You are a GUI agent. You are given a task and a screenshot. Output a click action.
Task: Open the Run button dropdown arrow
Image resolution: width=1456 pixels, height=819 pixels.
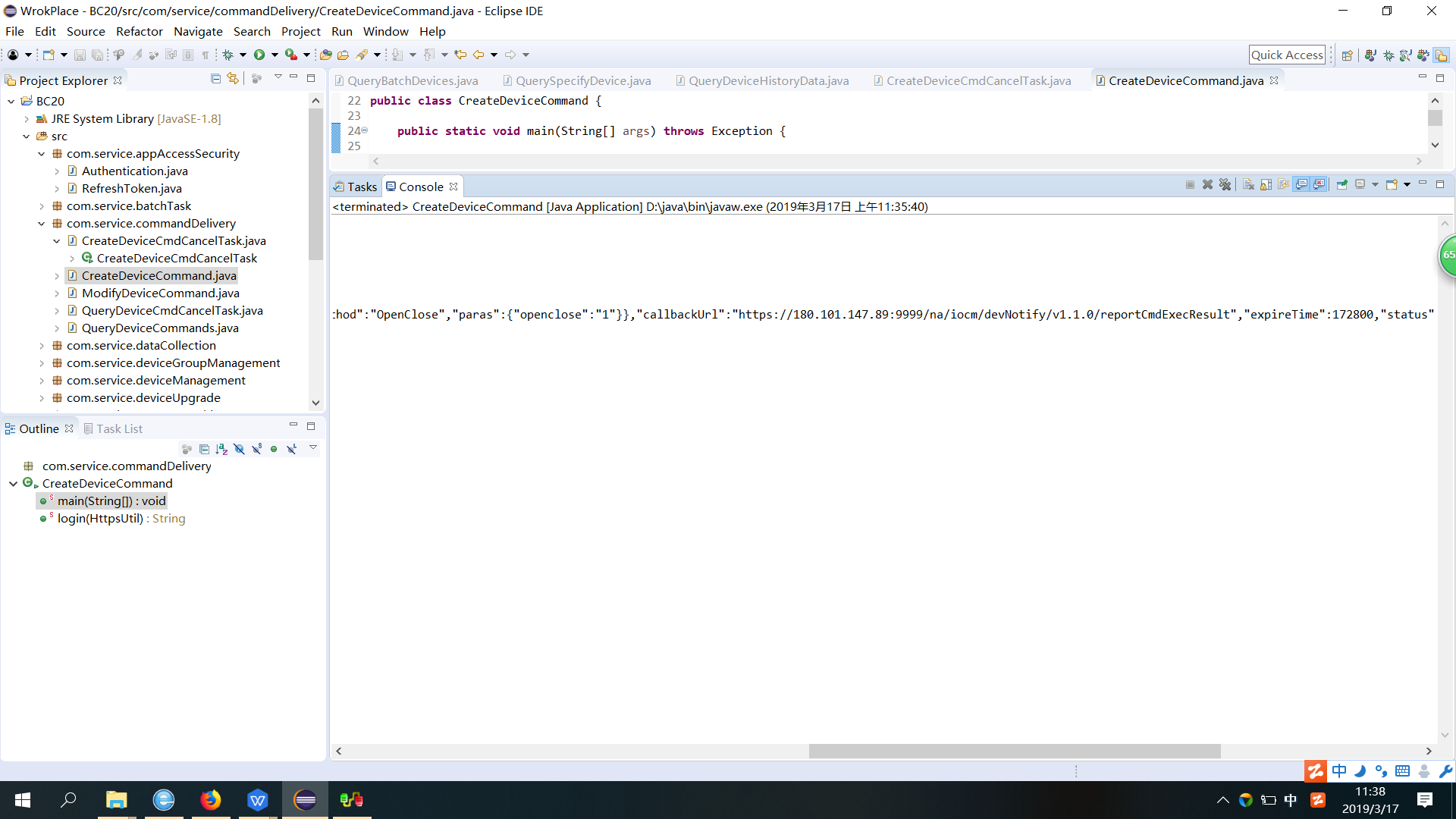[275, 55]
